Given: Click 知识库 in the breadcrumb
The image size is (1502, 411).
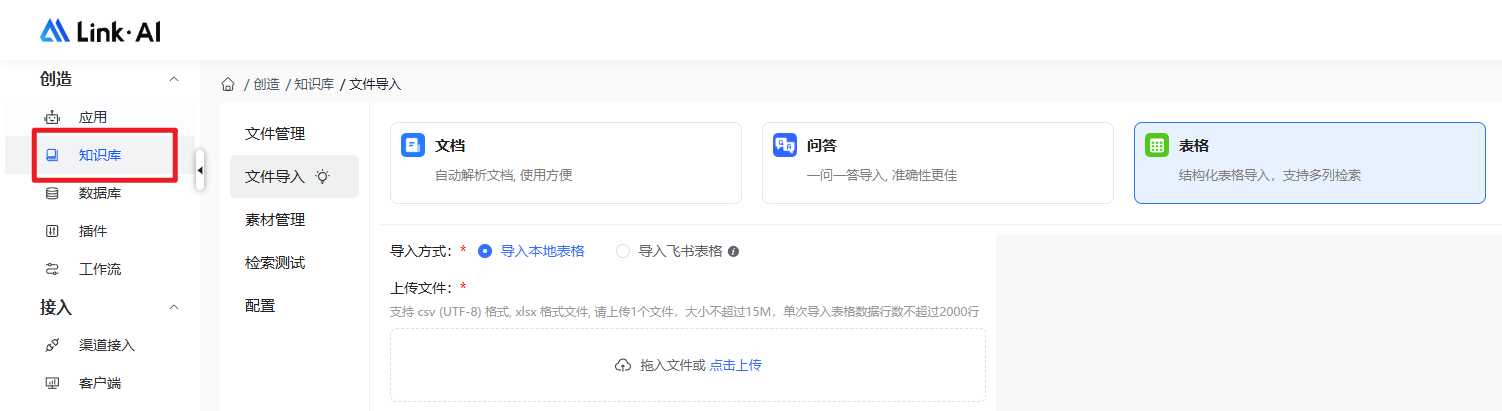Looking at the screenshot, I should (314, 85).
